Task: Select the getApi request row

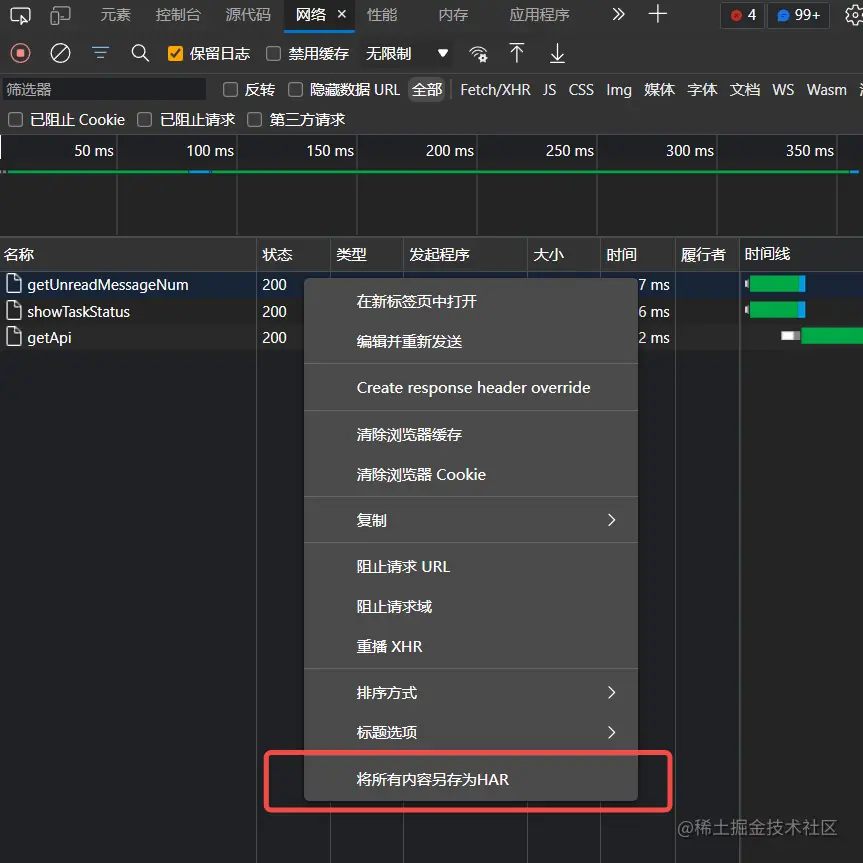Action: point(152,337)
